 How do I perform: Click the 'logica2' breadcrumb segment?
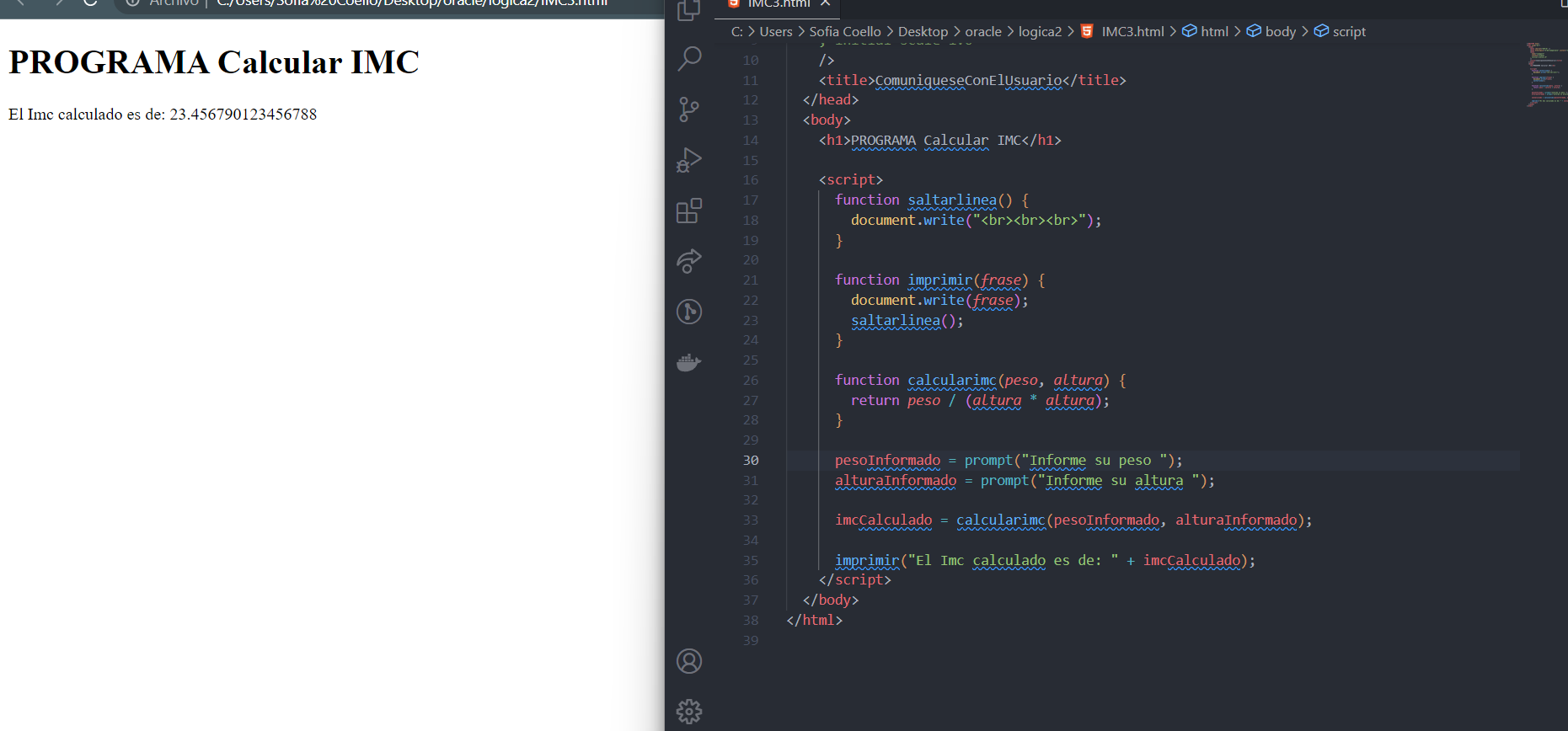1041,31
